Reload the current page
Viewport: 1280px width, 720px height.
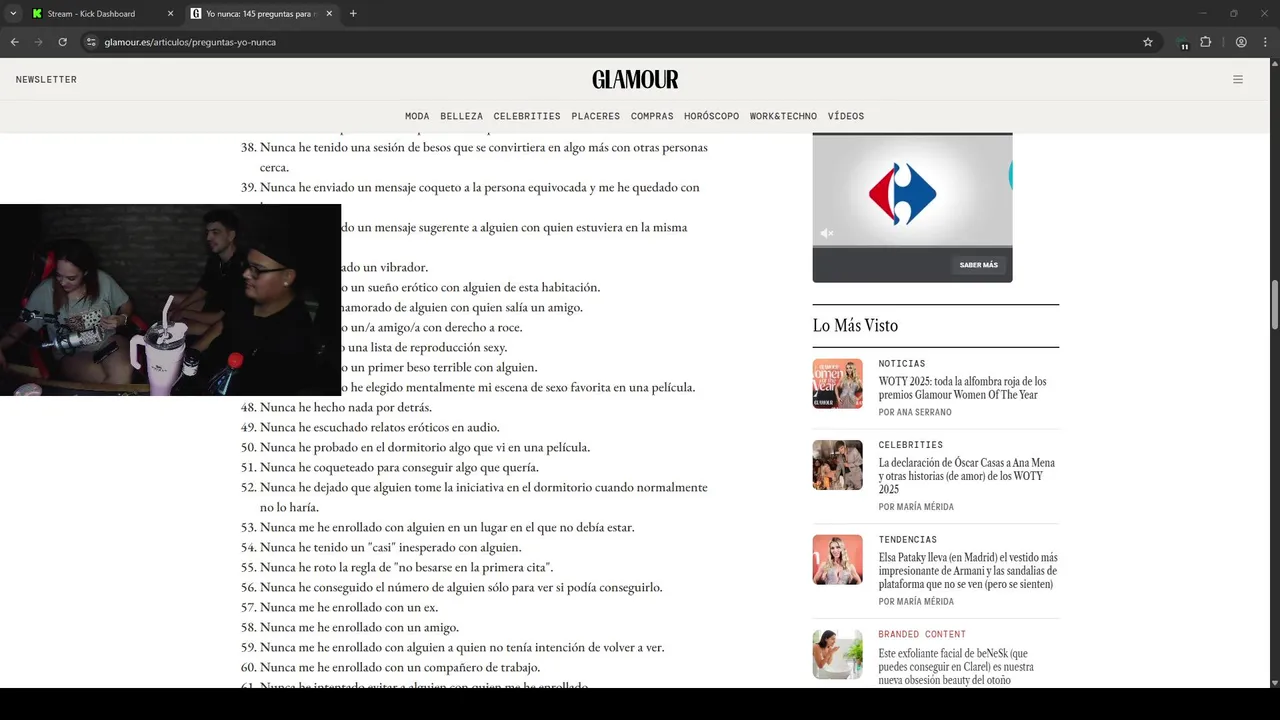pos(63,42)
